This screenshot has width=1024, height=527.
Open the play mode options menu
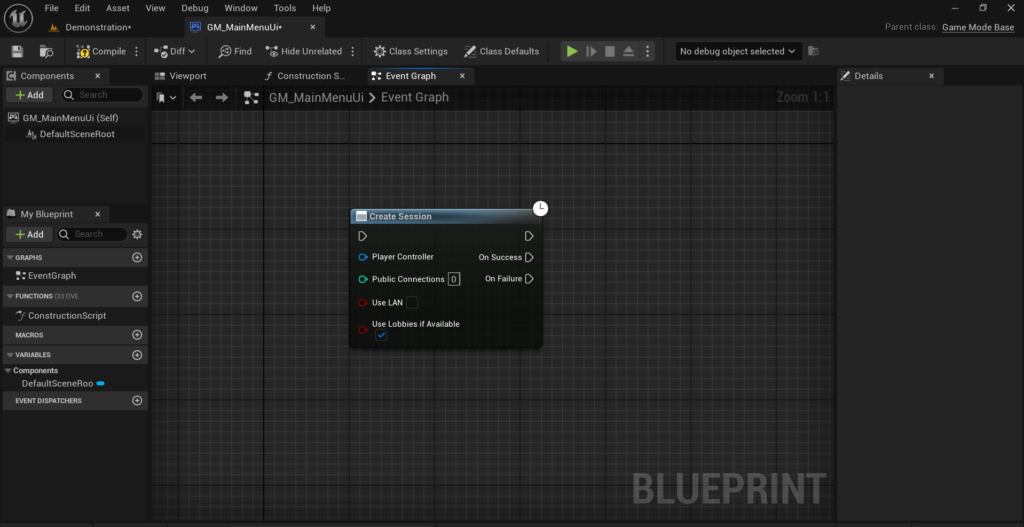(x=647, y=51)
